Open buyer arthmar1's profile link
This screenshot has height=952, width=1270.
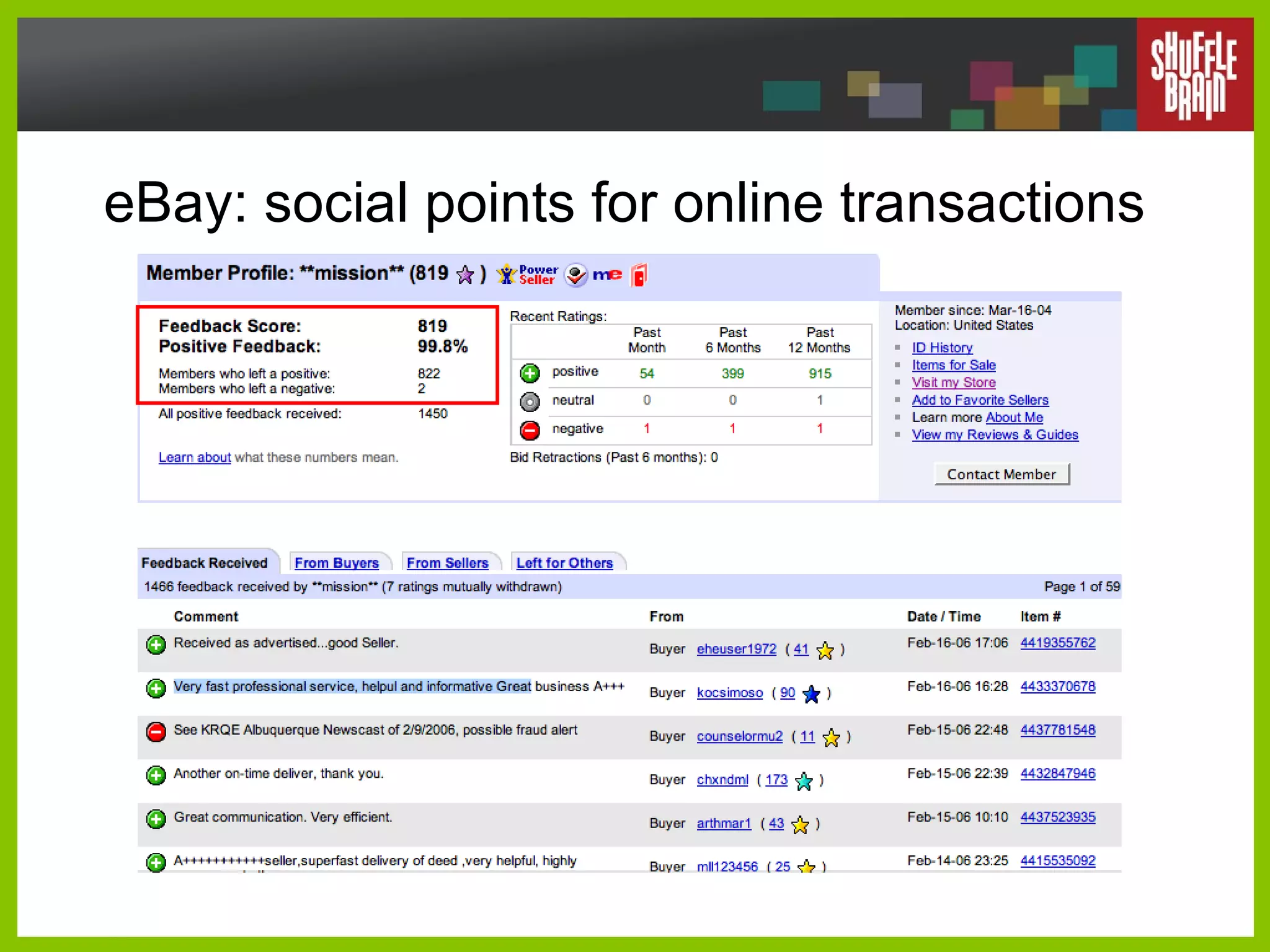[x=724, y=823]
